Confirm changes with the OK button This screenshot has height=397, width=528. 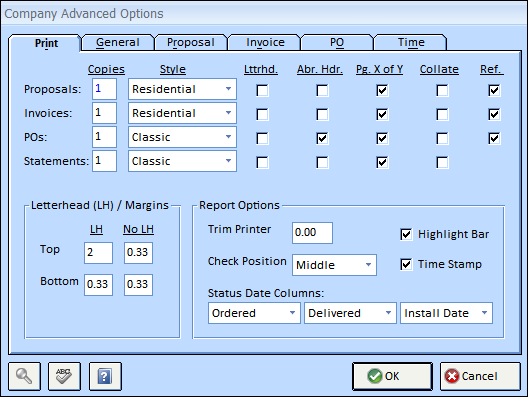392,376
